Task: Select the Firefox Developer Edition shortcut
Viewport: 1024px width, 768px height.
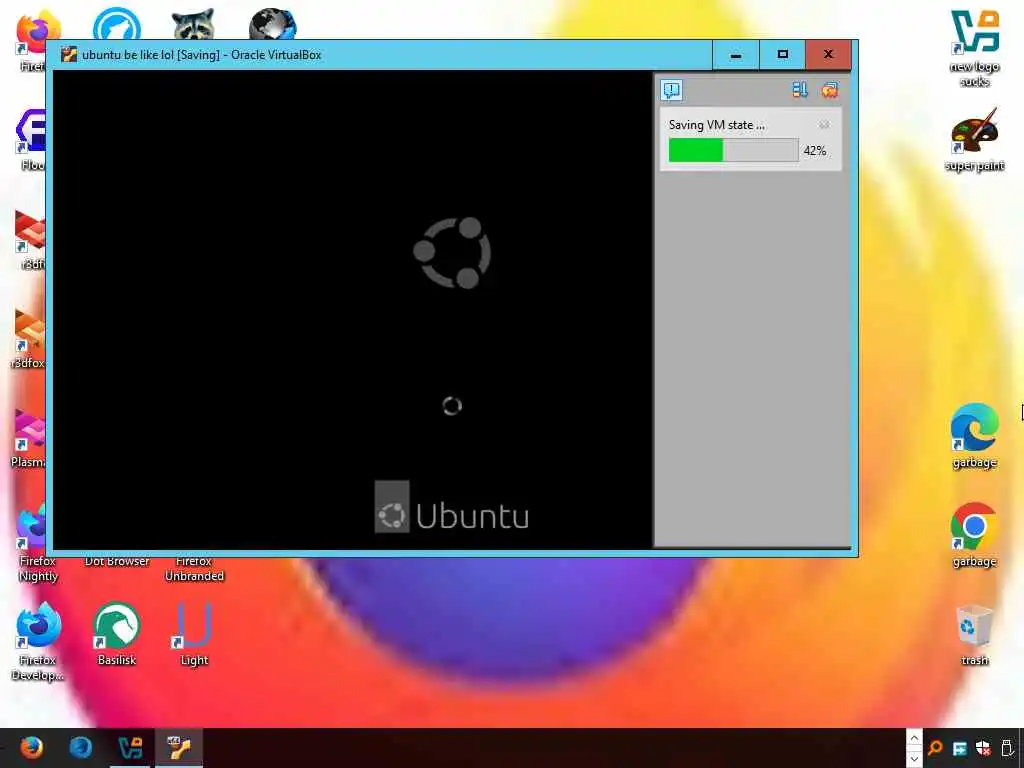Action: pos(38,641)
